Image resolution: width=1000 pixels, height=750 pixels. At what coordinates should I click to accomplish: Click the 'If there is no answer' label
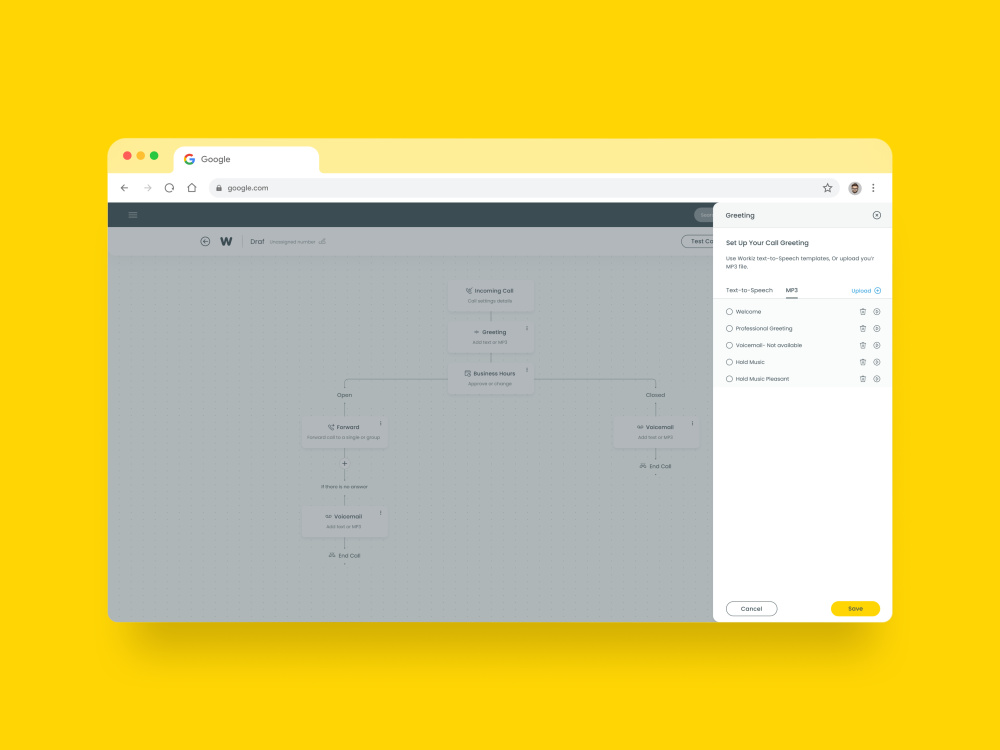pyautogui.click(x=344, y=487)
